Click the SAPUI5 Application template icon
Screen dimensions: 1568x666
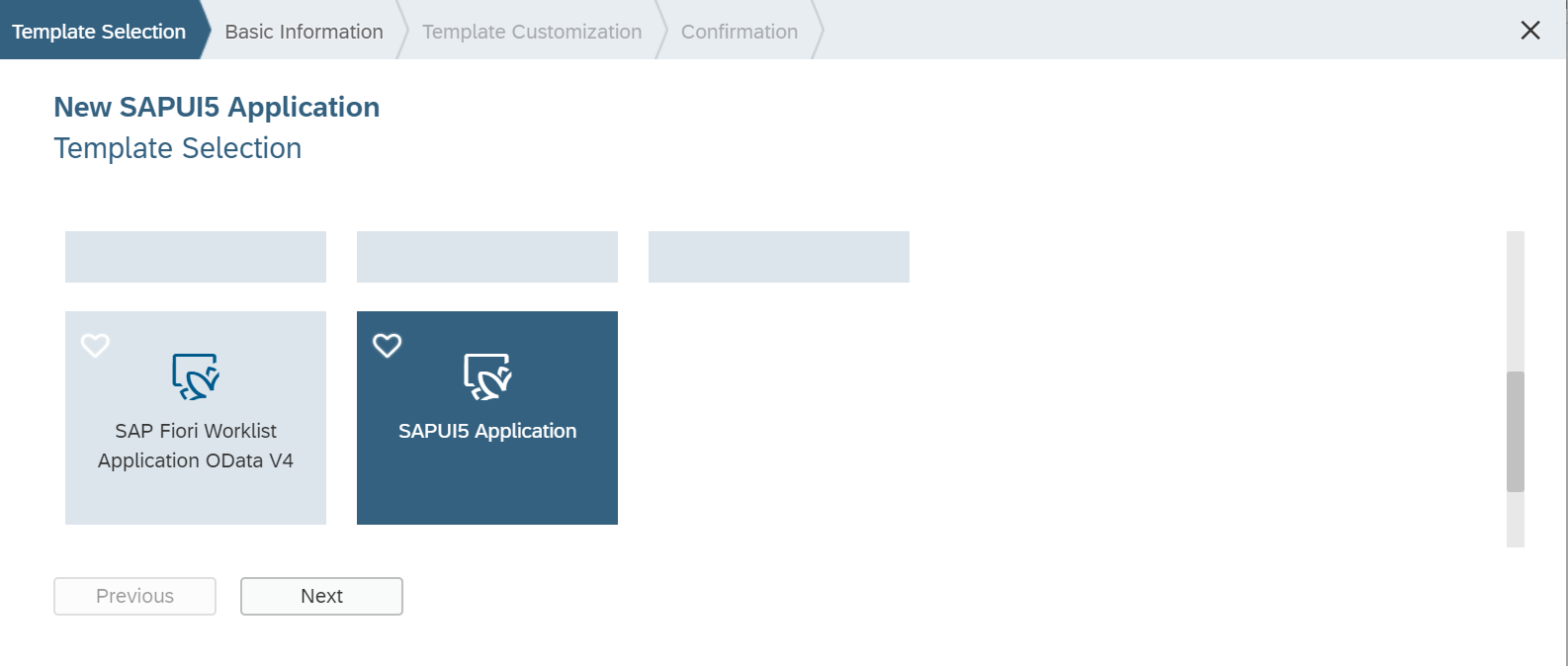click(x=487, y=376)
